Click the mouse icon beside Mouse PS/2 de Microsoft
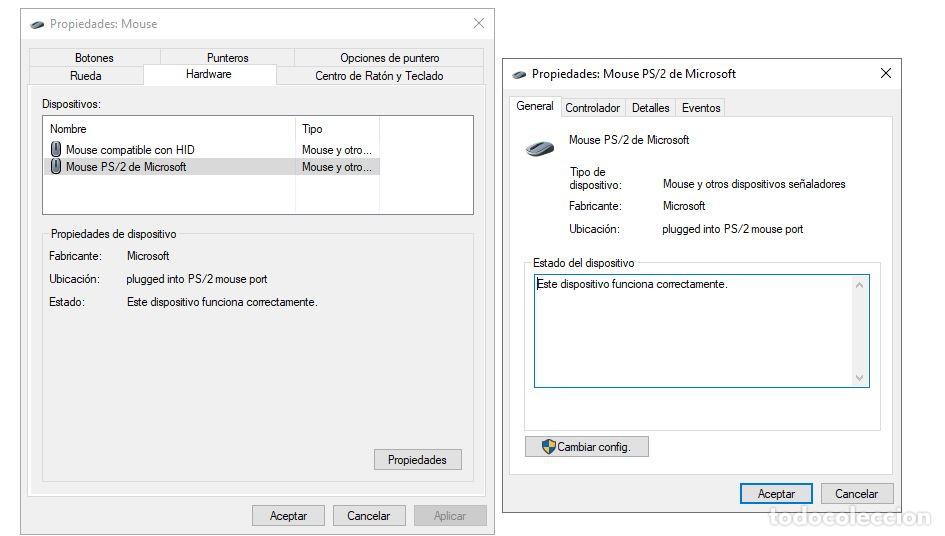Screen dimensions: 945x536 tap(56, 166)
